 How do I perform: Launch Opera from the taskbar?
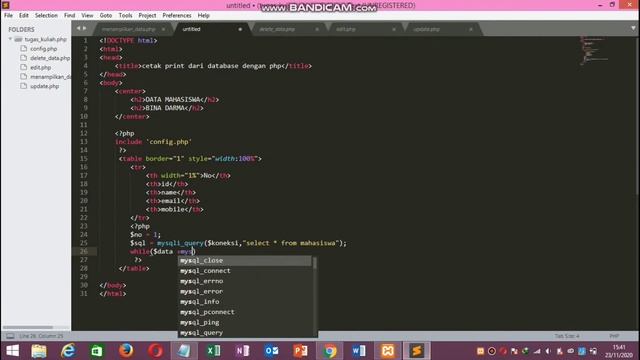coord(155,351)
